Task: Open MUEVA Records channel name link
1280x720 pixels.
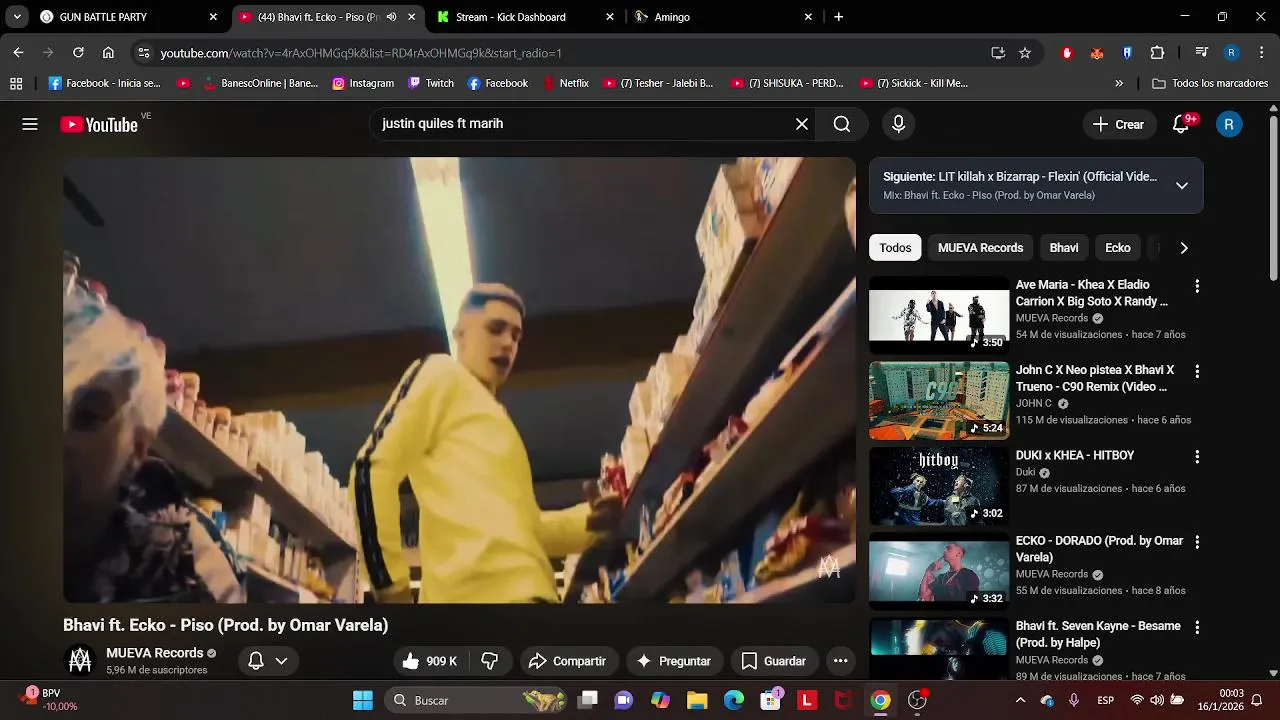Action: [x=154, y=653]
